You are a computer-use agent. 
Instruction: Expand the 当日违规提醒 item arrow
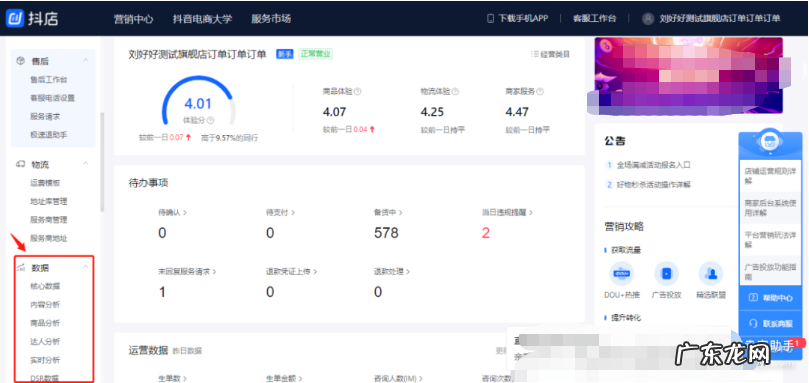[x=530, y=212]
